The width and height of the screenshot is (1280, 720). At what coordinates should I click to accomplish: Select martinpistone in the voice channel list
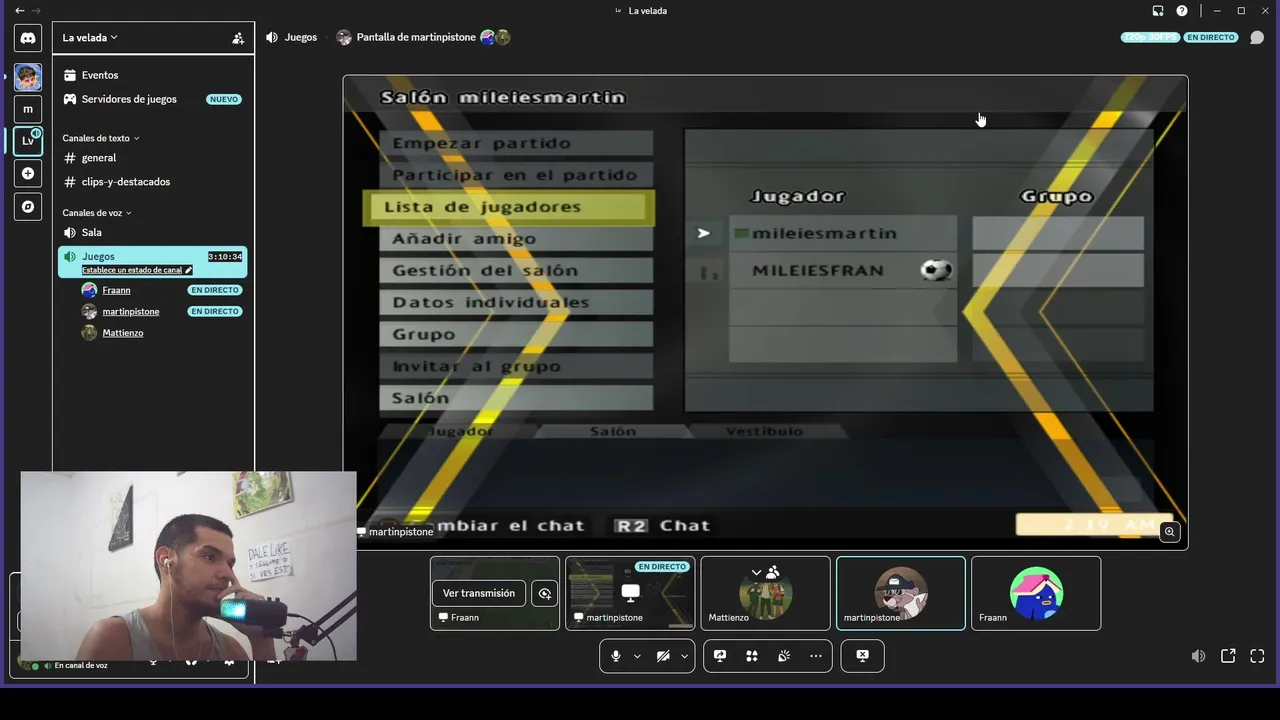click(x=131, y=311)
